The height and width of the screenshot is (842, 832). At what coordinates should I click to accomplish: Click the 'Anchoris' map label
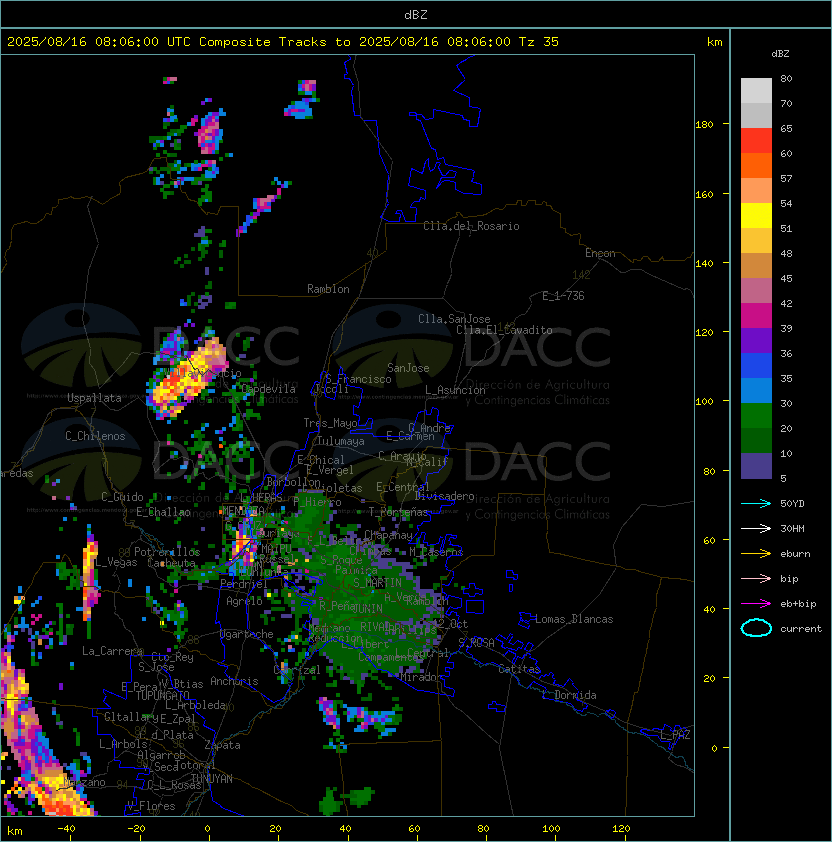pyautogui.click(x=234, y=681)
